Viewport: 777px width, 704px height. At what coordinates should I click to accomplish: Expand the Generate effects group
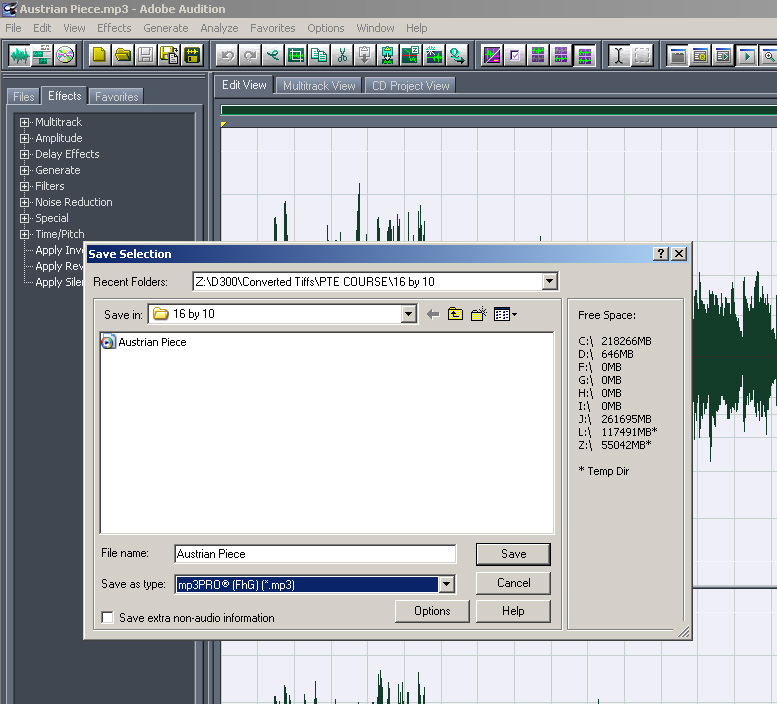(x=24, y=170)
